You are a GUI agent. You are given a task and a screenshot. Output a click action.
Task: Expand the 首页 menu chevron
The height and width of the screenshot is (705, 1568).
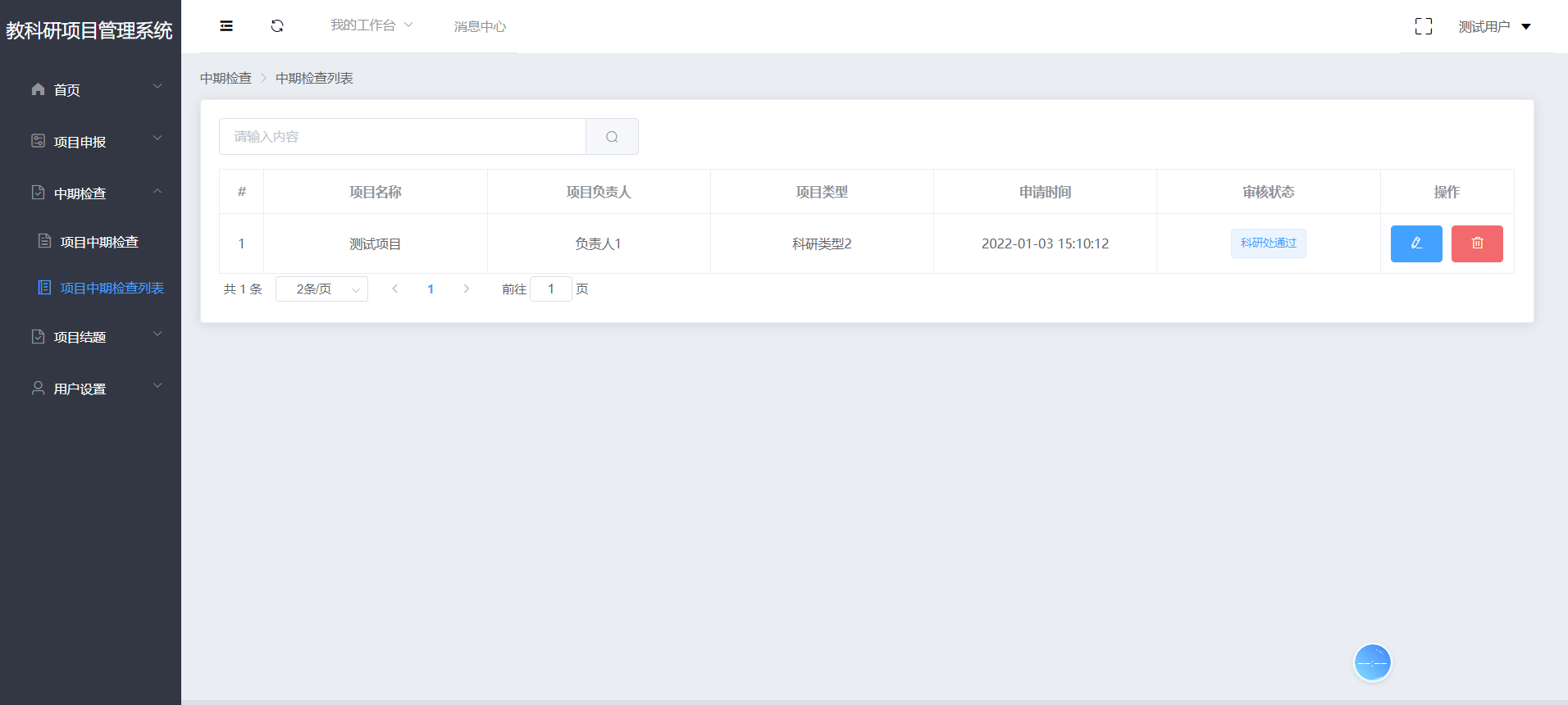[x=157, y=86]
